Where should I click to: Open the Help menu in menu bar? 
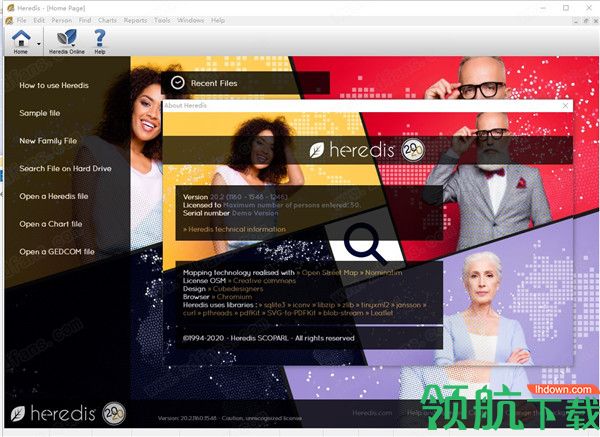[218, 20]
